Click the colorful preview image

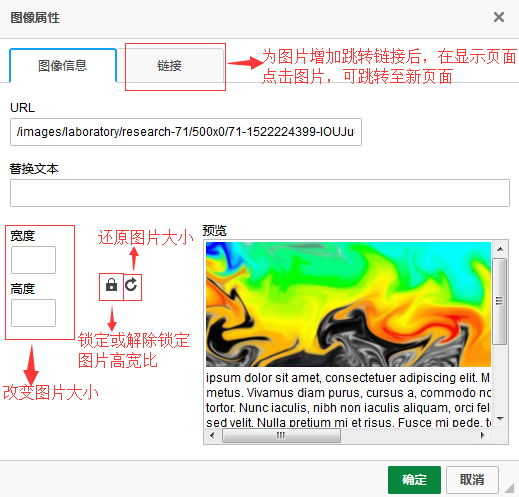click(x=348, y=304)
